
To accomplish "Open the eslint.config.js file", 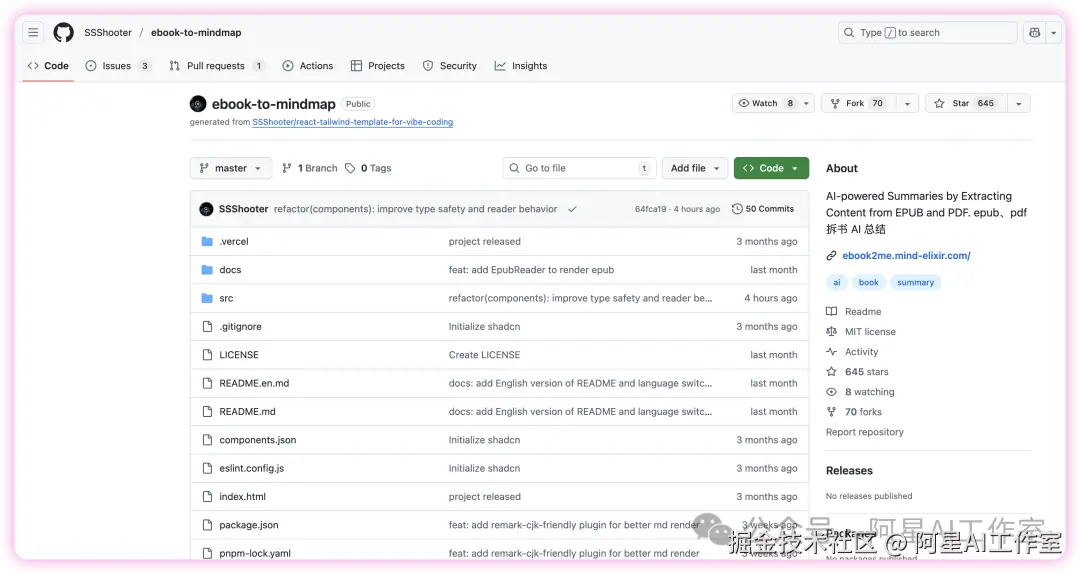I will coord(251,468).
